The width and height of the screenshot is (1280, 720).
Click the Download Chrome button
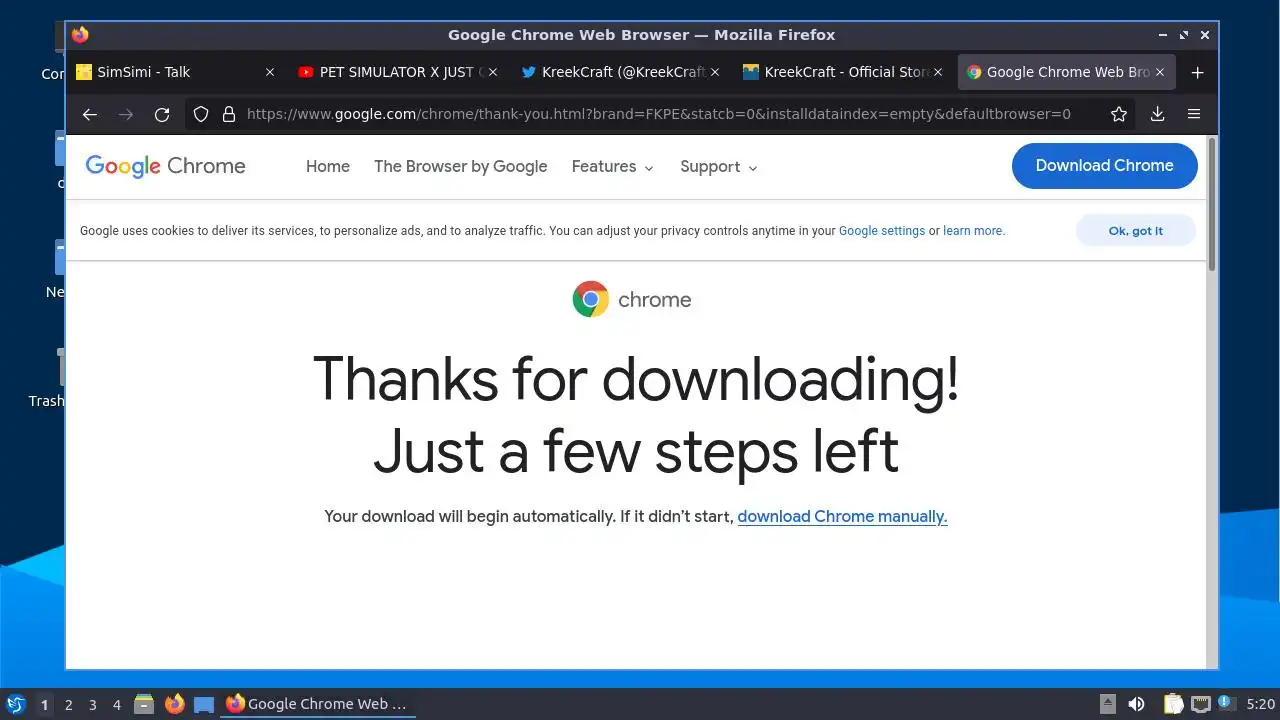click(1105, 166)
